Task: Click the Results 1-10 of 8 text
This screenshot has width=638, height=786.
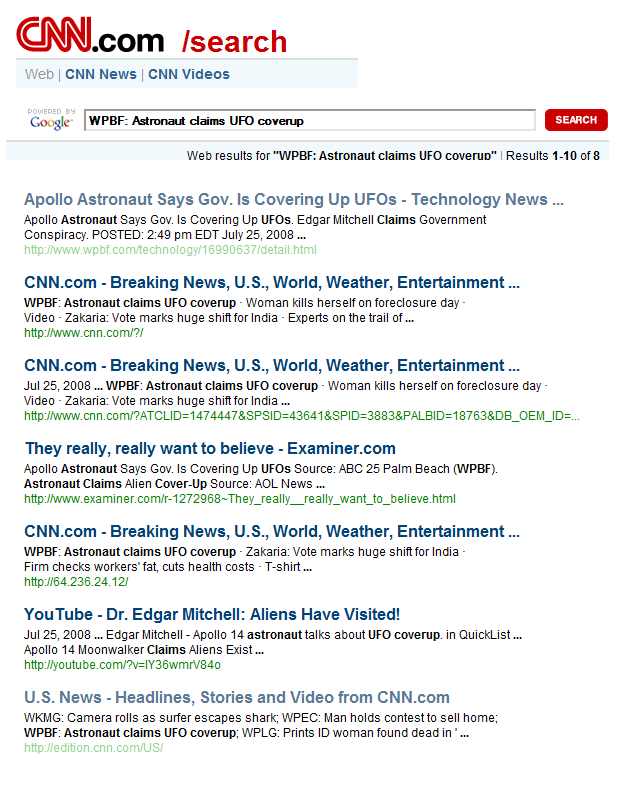Action: [553, 156]
